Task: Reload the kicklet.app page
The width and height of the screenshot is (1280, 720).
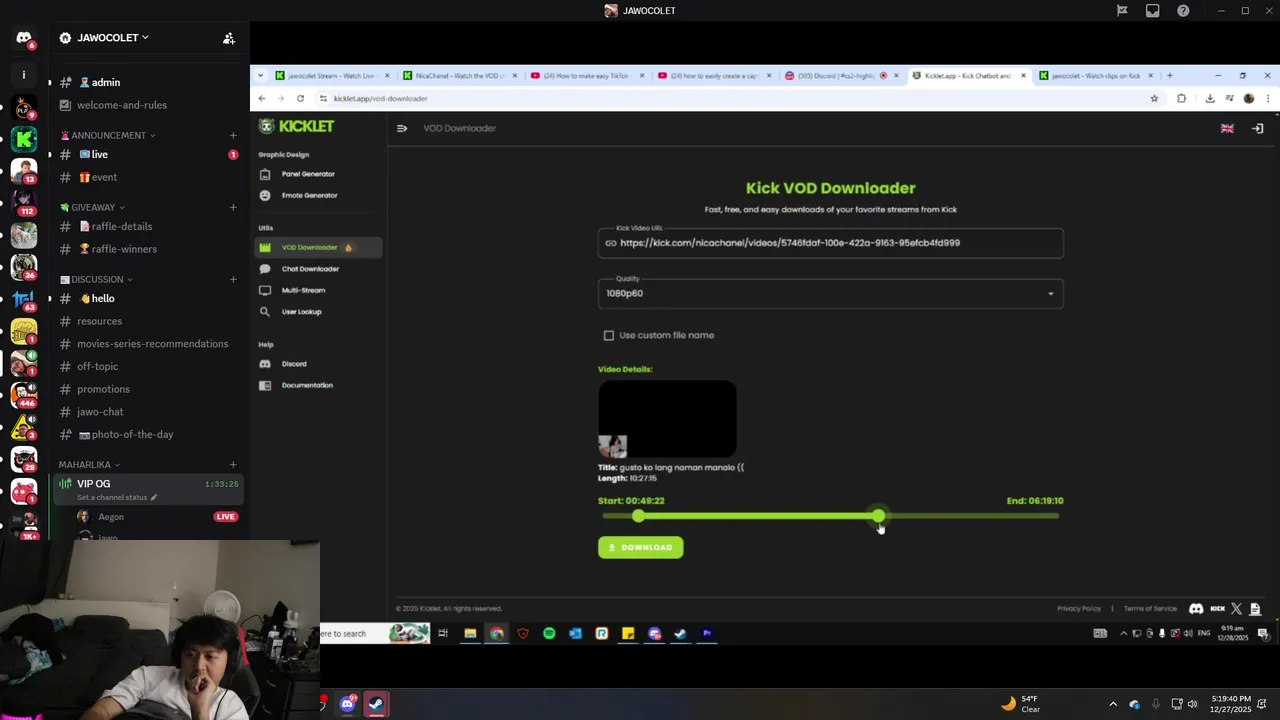Action: (300, 98)
